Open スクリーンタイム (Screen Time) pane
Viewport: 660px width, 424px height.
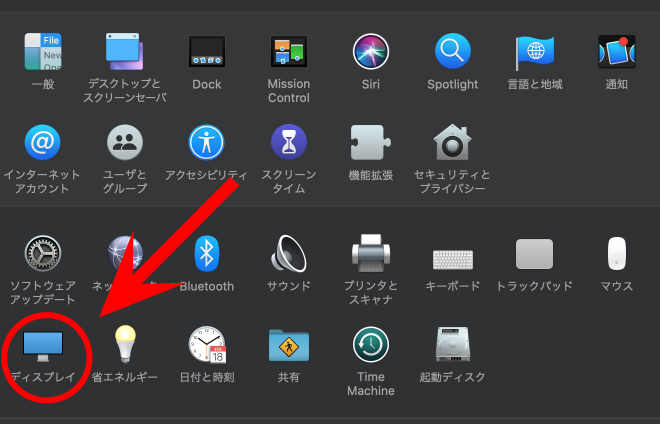(x=289, y=143)
